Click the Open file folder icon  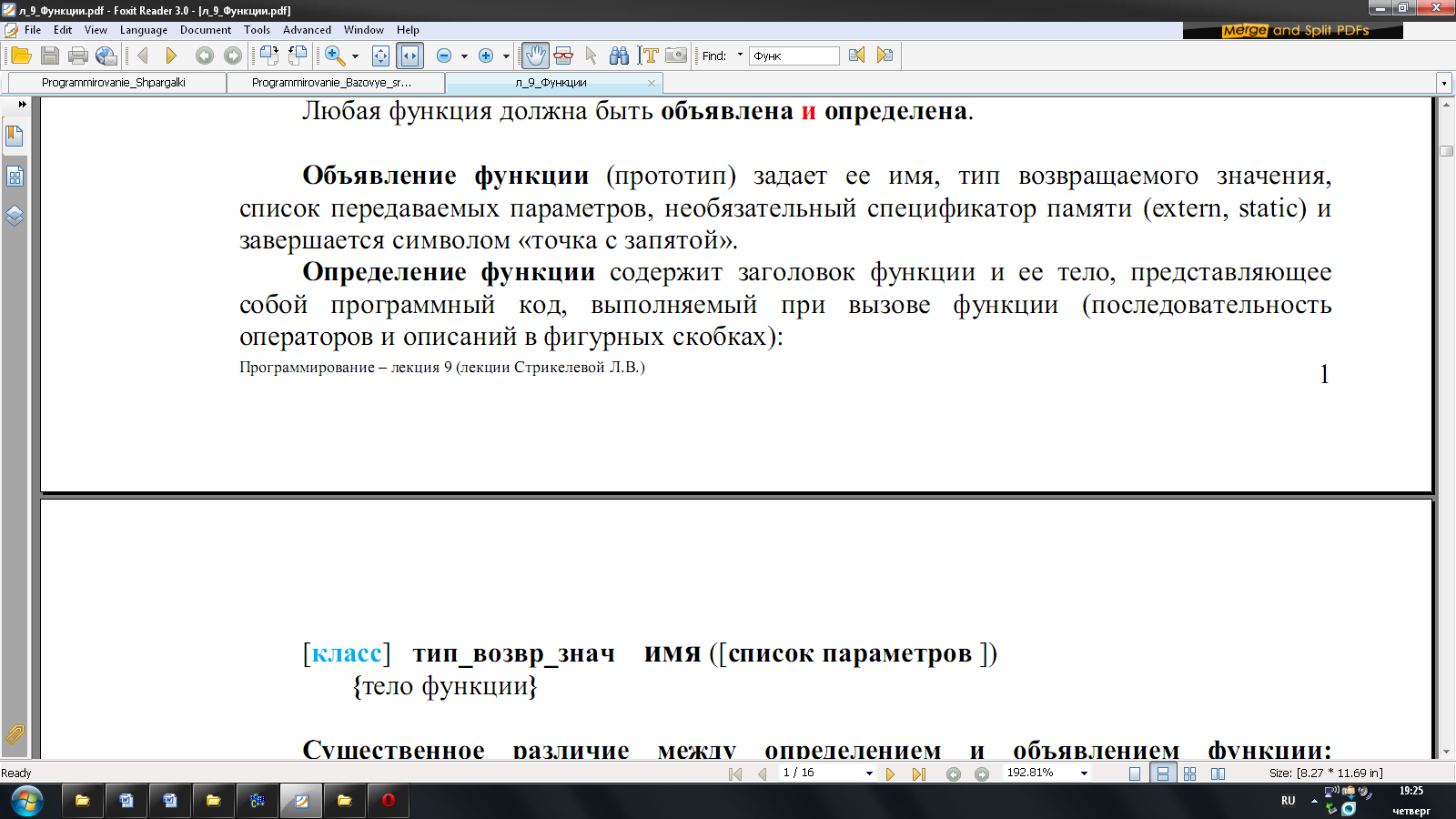pos(21,56)
